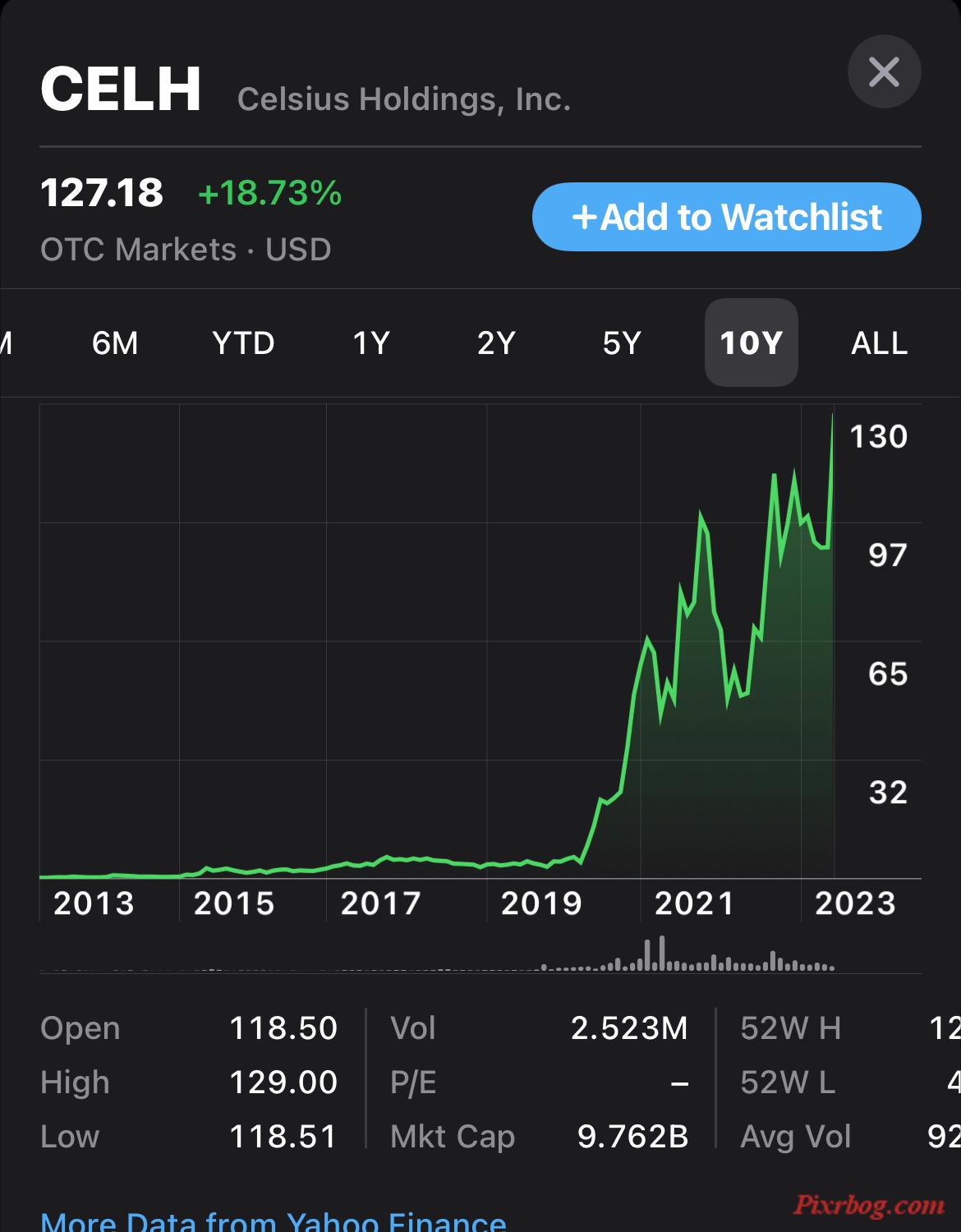This screenshot has width=961, height=1232.
Task: Tap the 130 y-axis price label
Action: tap(878, 436)
